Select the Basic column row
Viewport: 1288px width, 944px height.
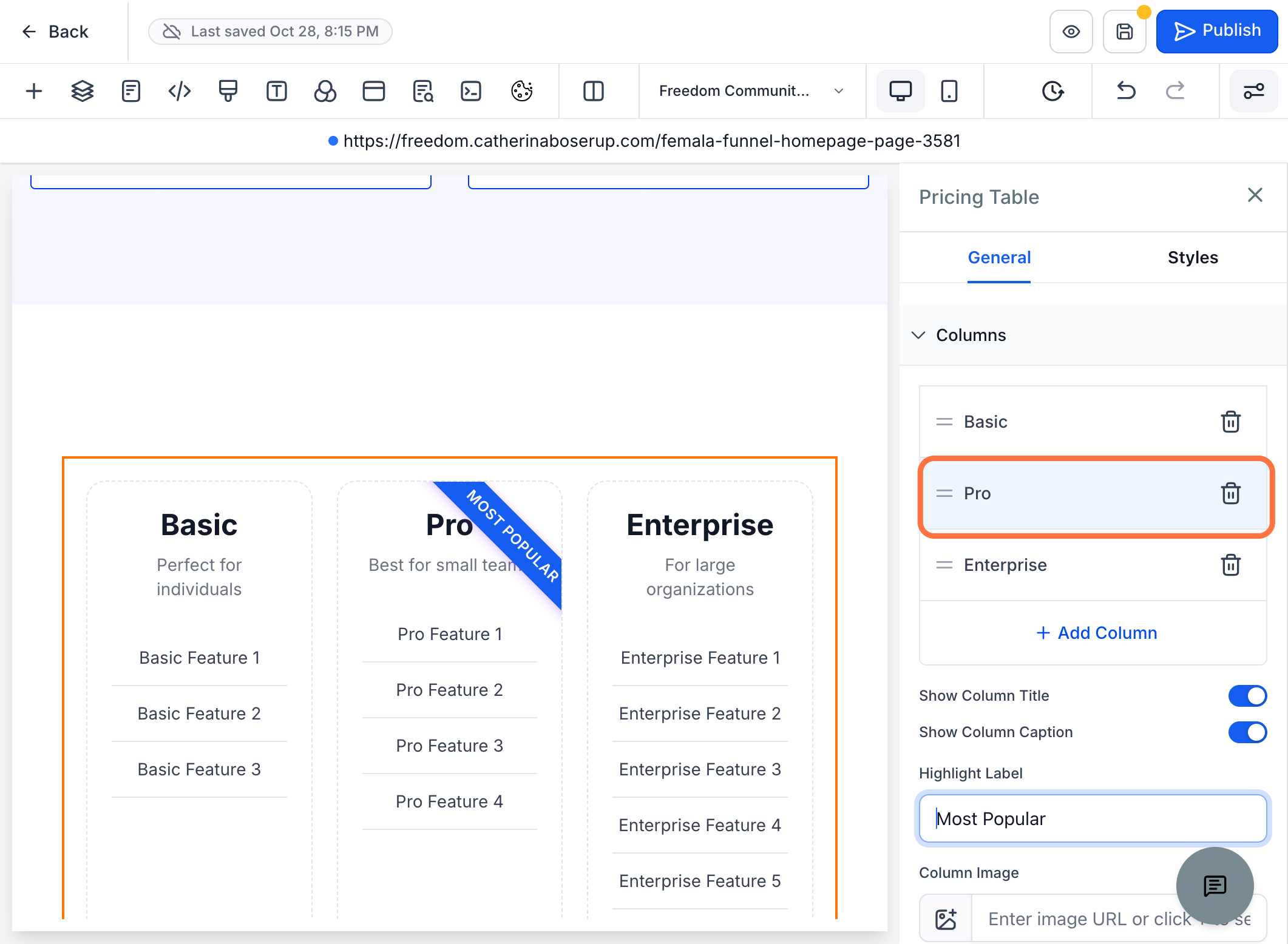(1093, 422)
